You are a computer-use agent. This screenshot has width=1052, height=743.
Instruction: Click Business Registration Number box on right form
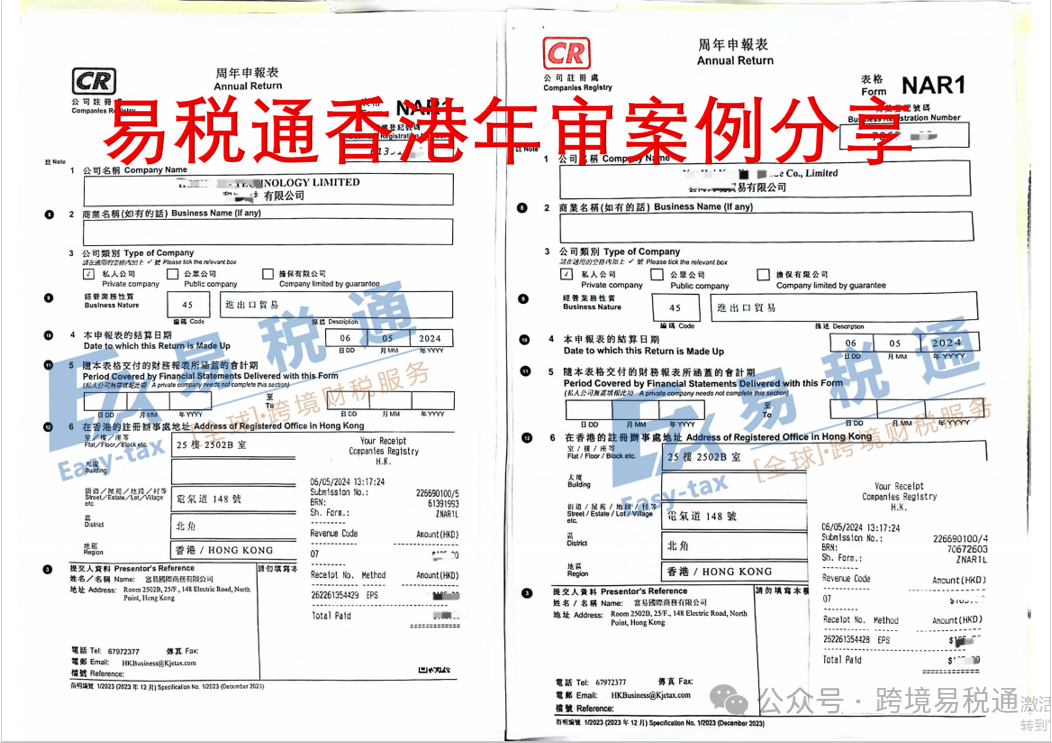[x=905, y=136]
